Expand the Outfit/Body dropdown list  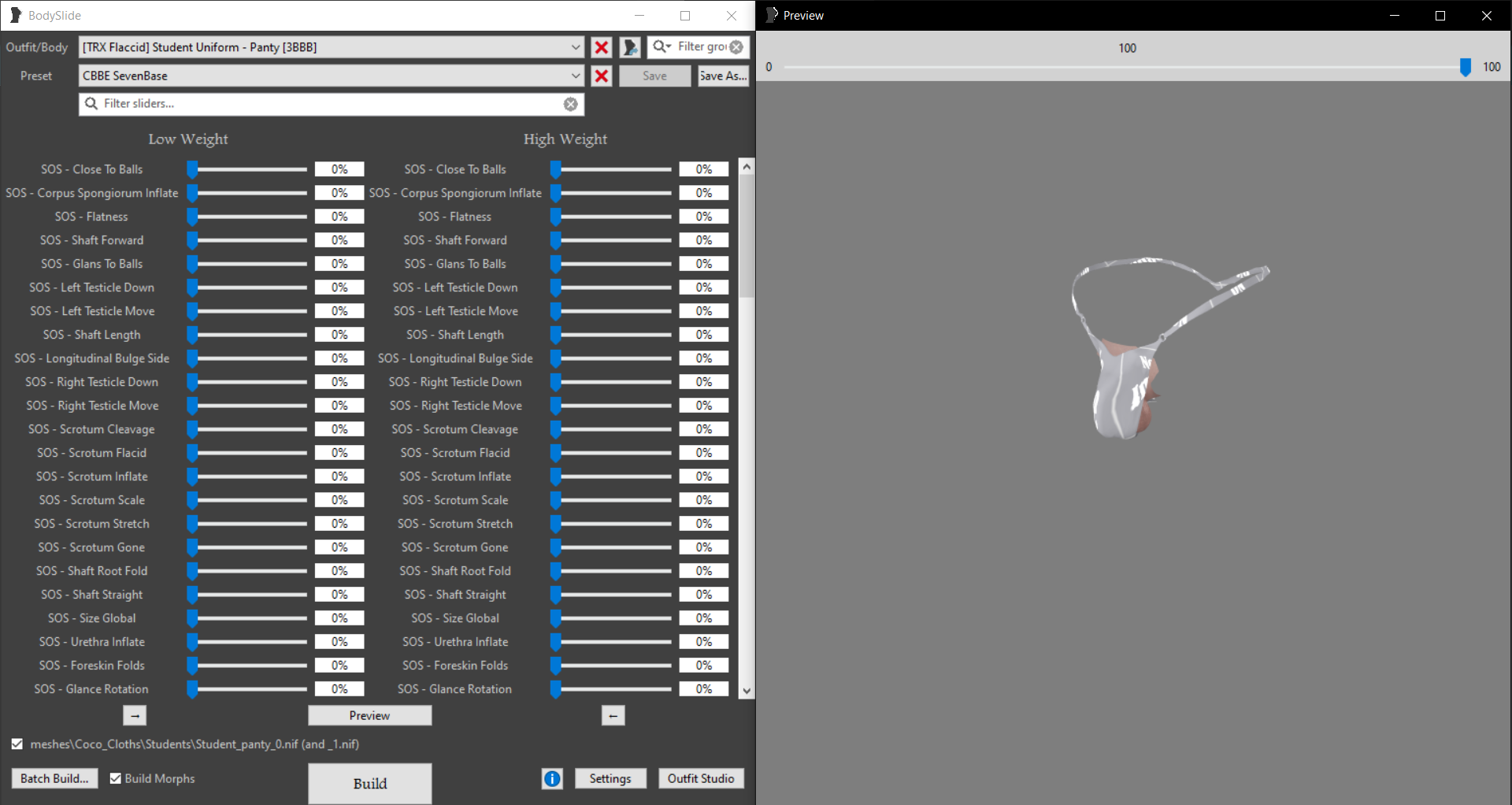click(576, 47)
